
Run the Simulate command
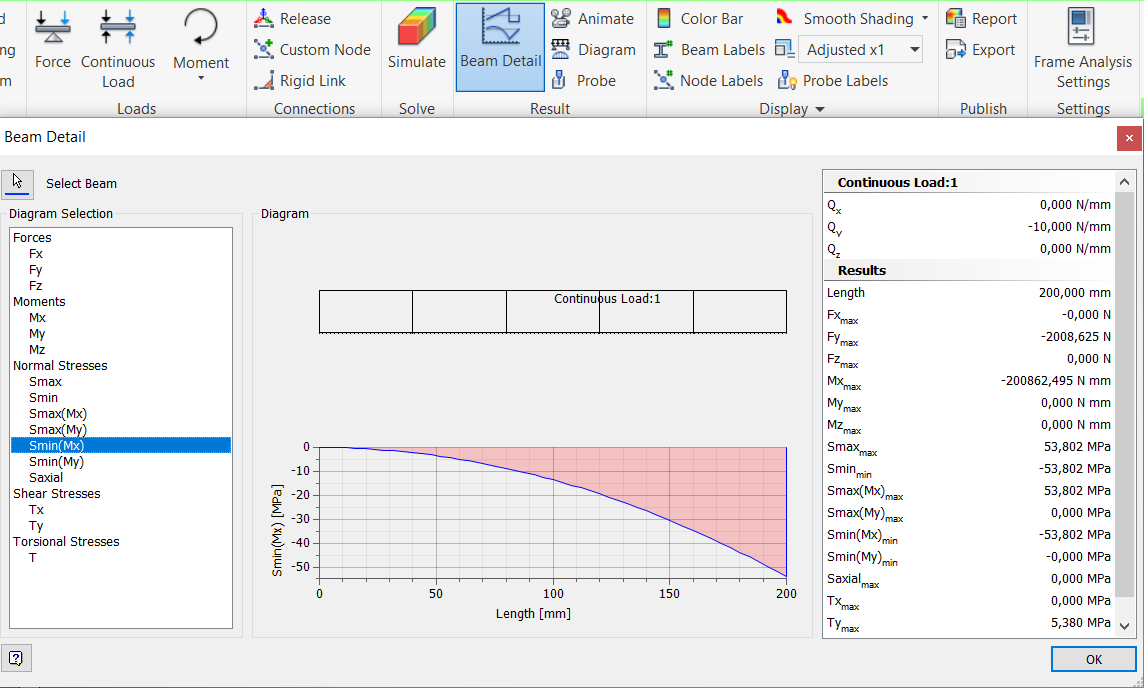pyautogui.click(x=417, y=39)
